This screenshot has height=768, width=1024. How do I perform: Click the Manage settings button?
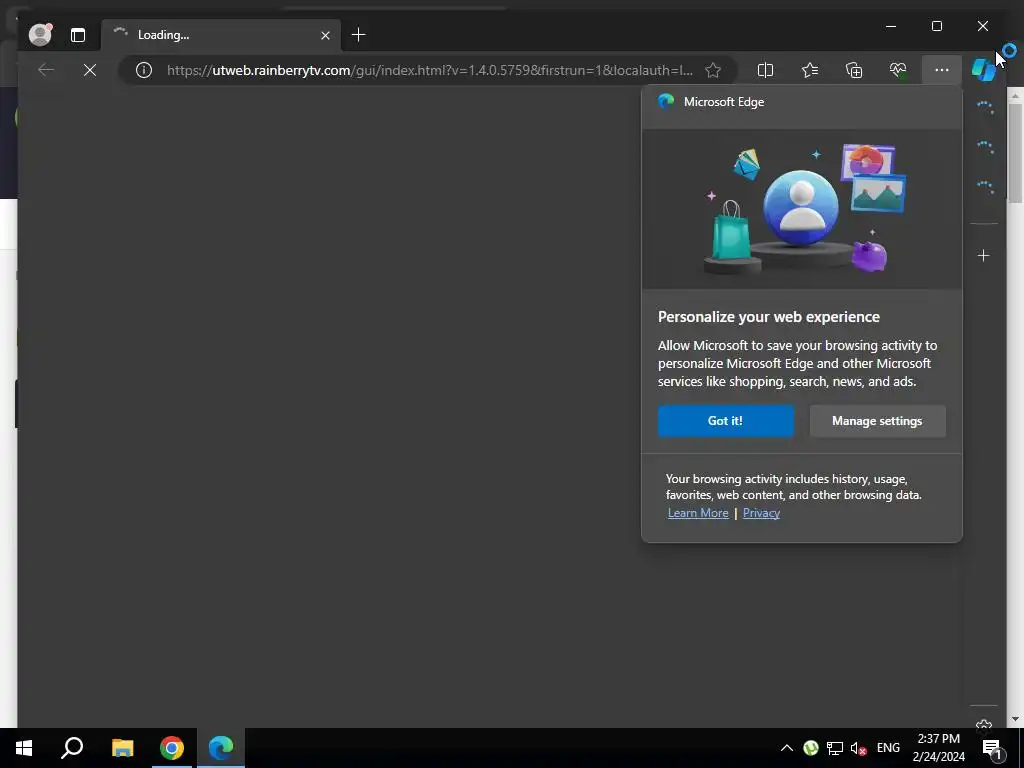click(x=877, y=421)
